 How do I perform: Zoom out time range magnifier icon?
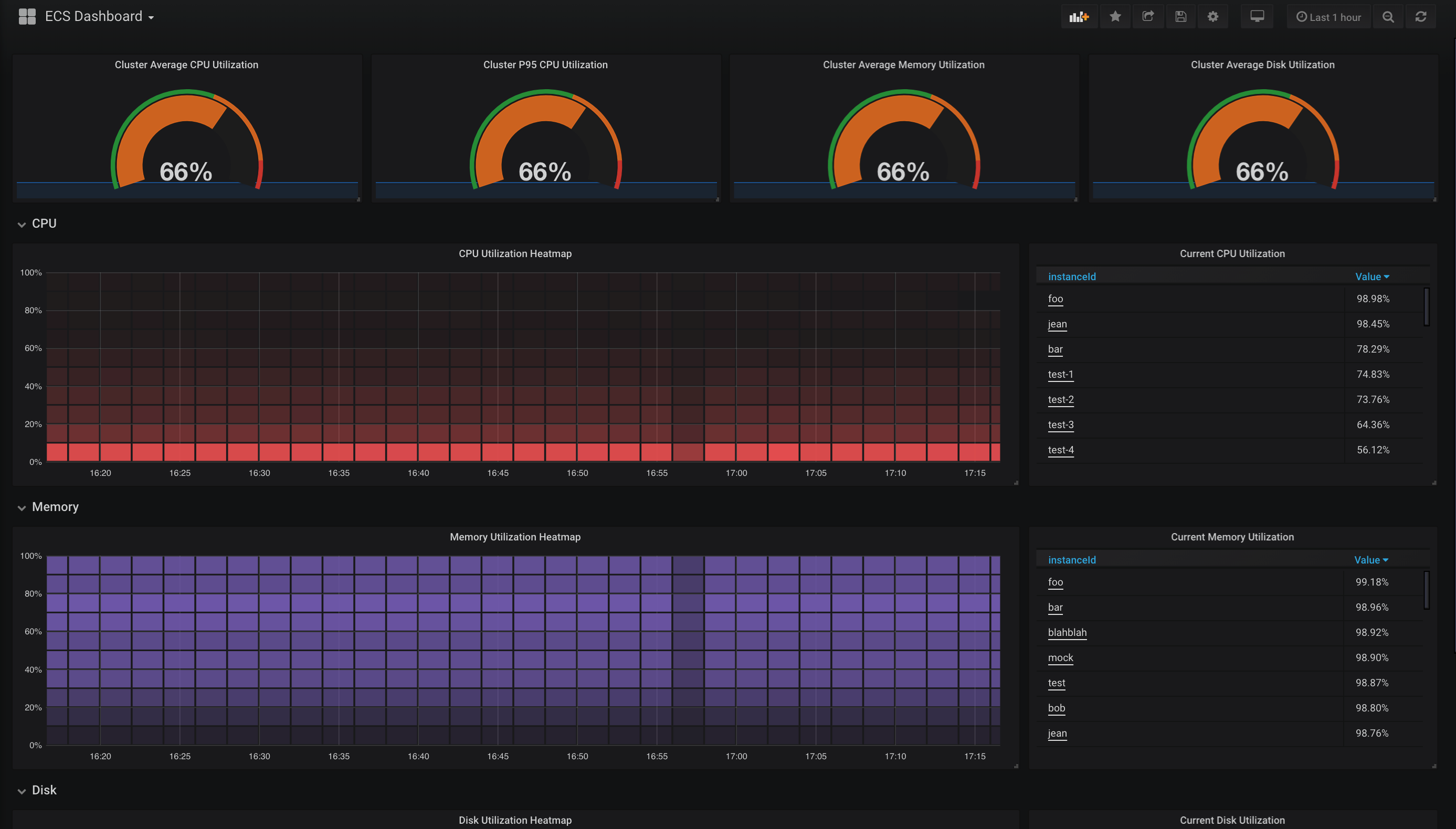[1388, 17]
